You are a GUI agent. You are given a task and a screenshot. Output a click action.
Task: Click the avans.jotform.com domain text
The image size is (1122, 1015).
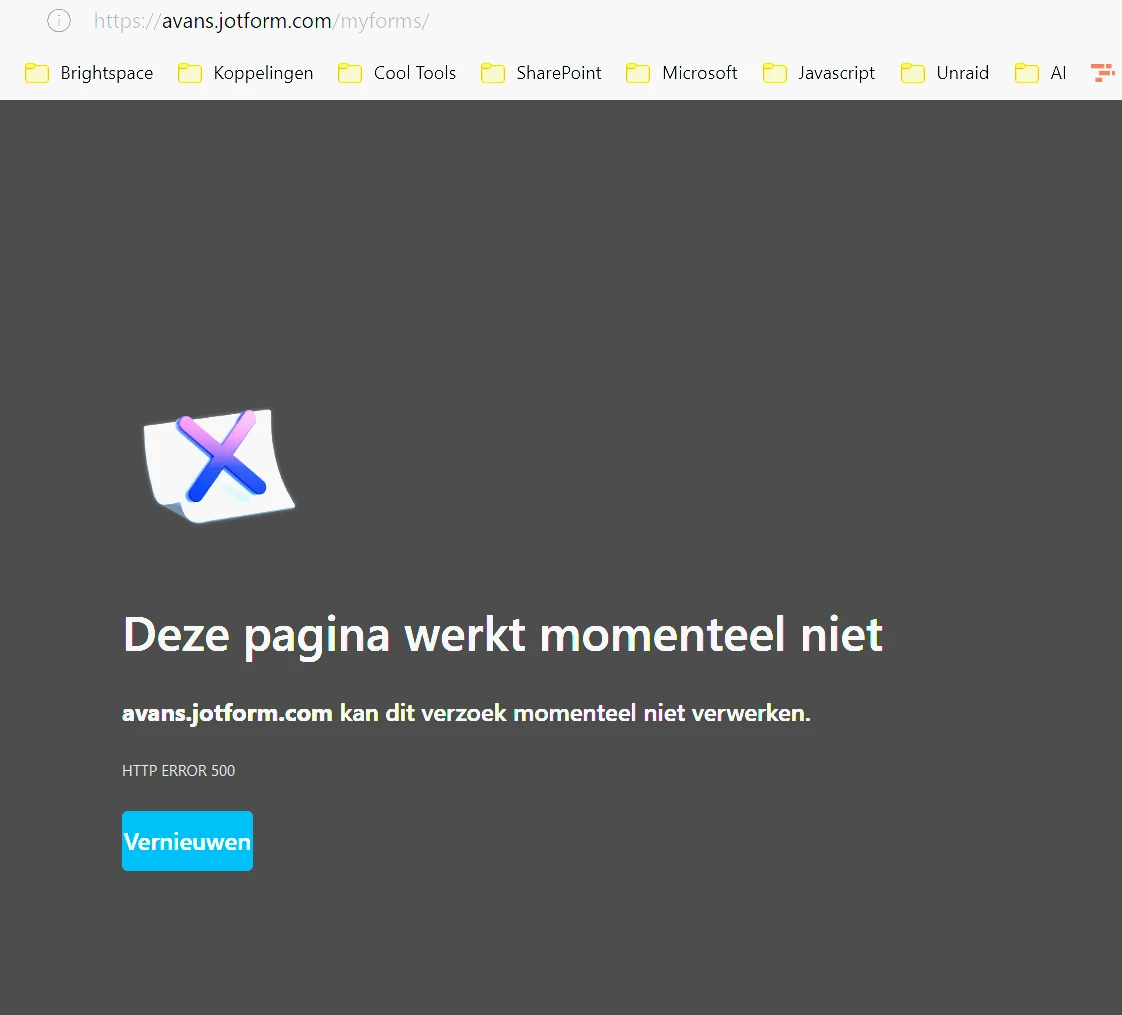pos(226,712)
